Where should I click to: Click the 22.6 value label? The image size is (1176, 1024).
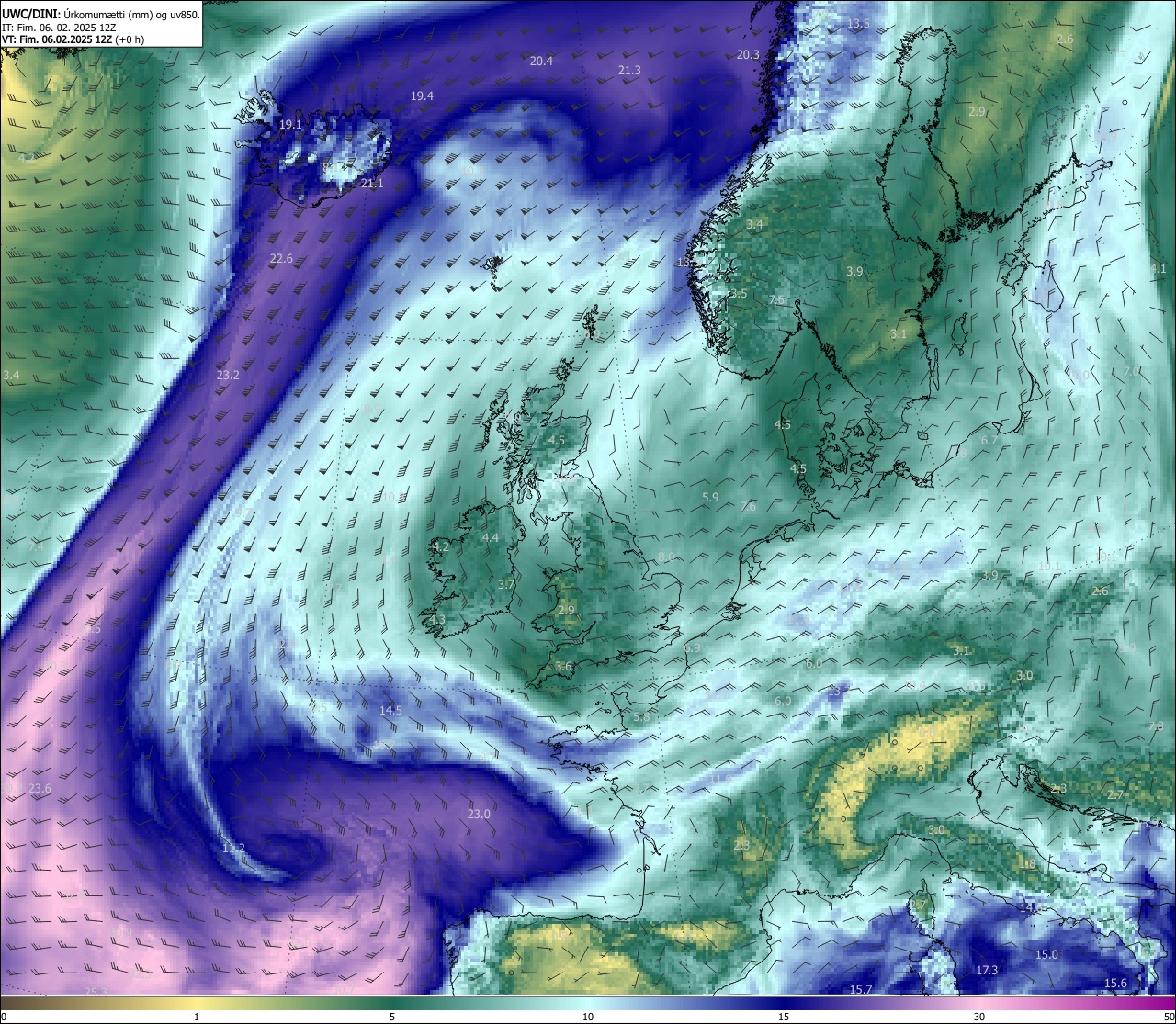click(281, 260)
